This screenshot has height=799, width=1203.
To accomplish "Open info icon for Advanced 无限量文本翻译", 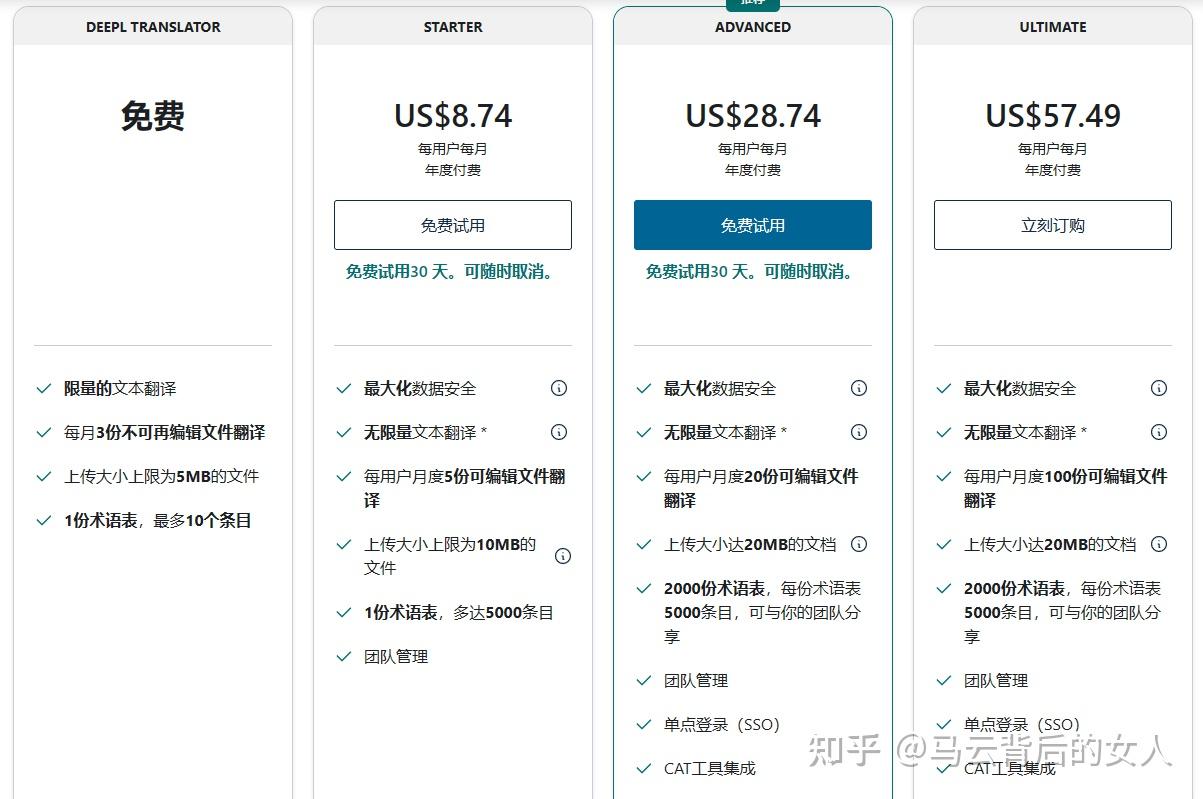I will [859, 432].
